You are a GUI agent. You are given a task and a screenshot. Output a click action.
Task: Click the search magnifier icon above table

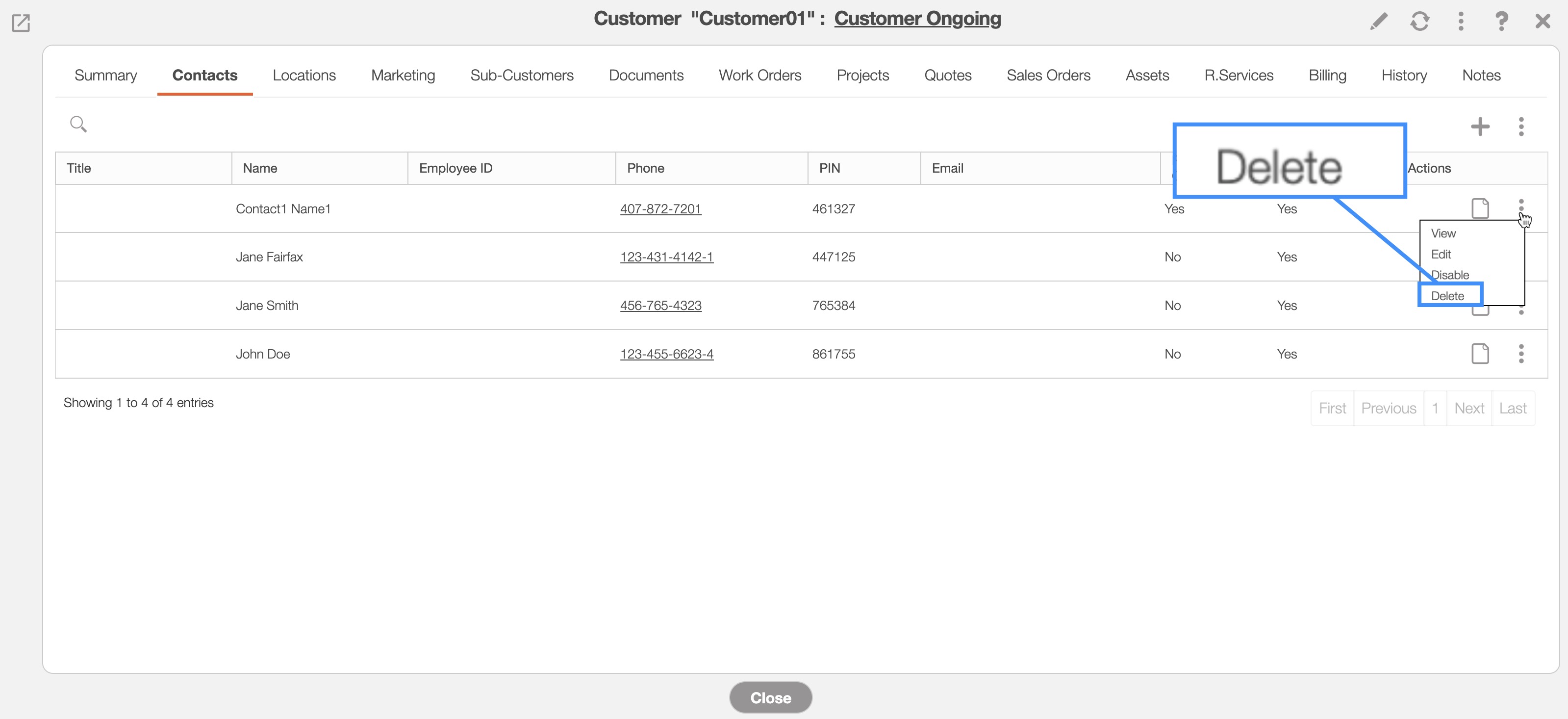click(78, 124)
